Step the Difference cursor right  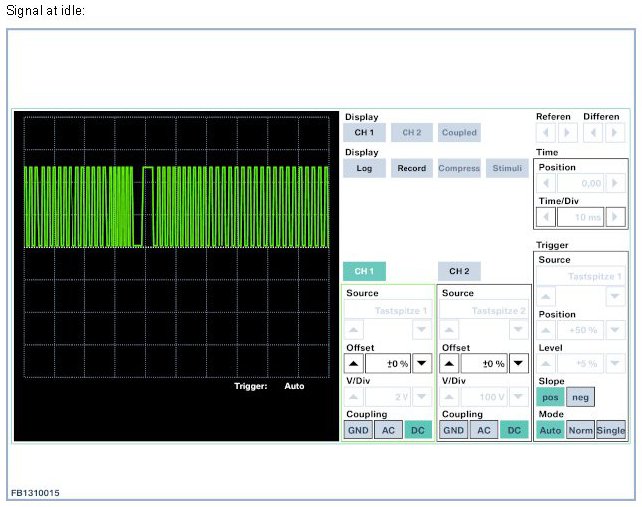[x=615, y=133]
